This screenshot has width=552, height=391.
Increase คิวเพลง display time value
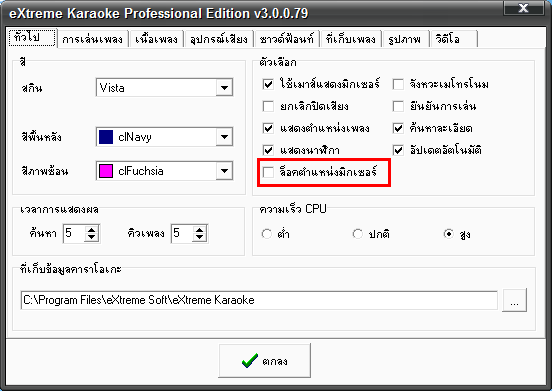(x=200, y=230)
